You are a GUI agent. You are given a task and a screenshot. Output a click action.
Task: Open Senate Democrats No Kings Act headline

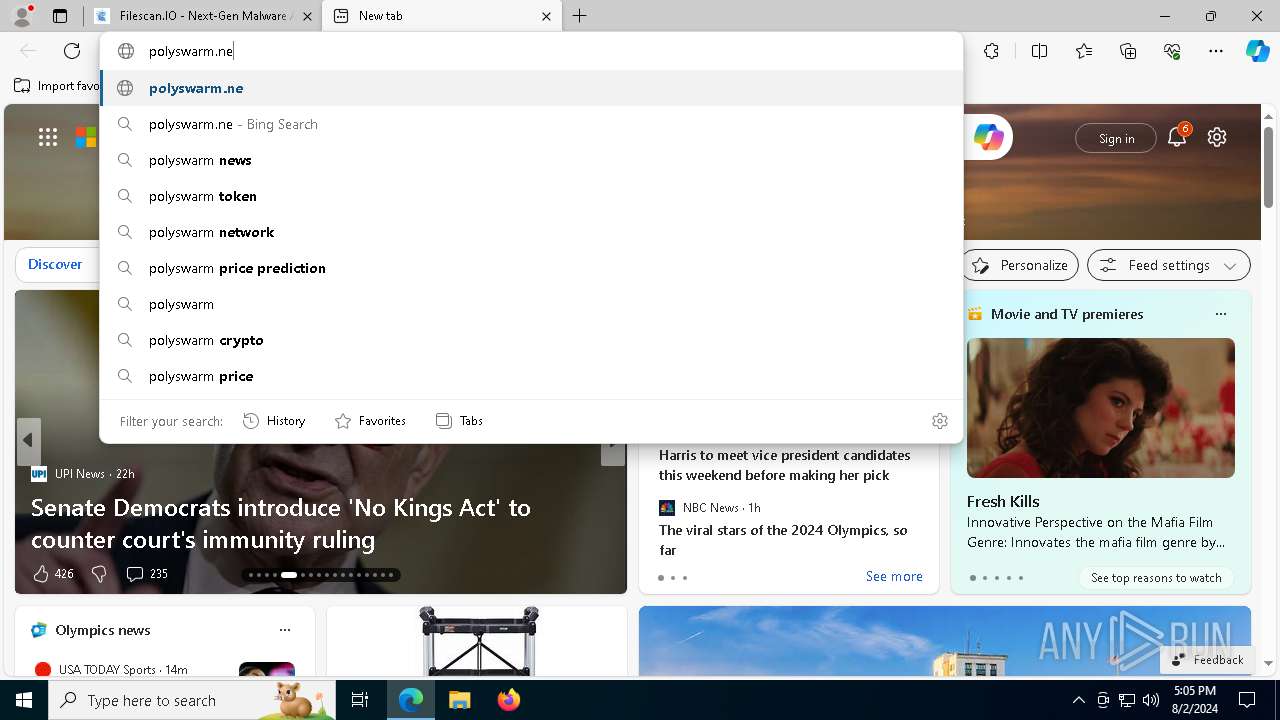pyautogui.click(x=281, y=523)
